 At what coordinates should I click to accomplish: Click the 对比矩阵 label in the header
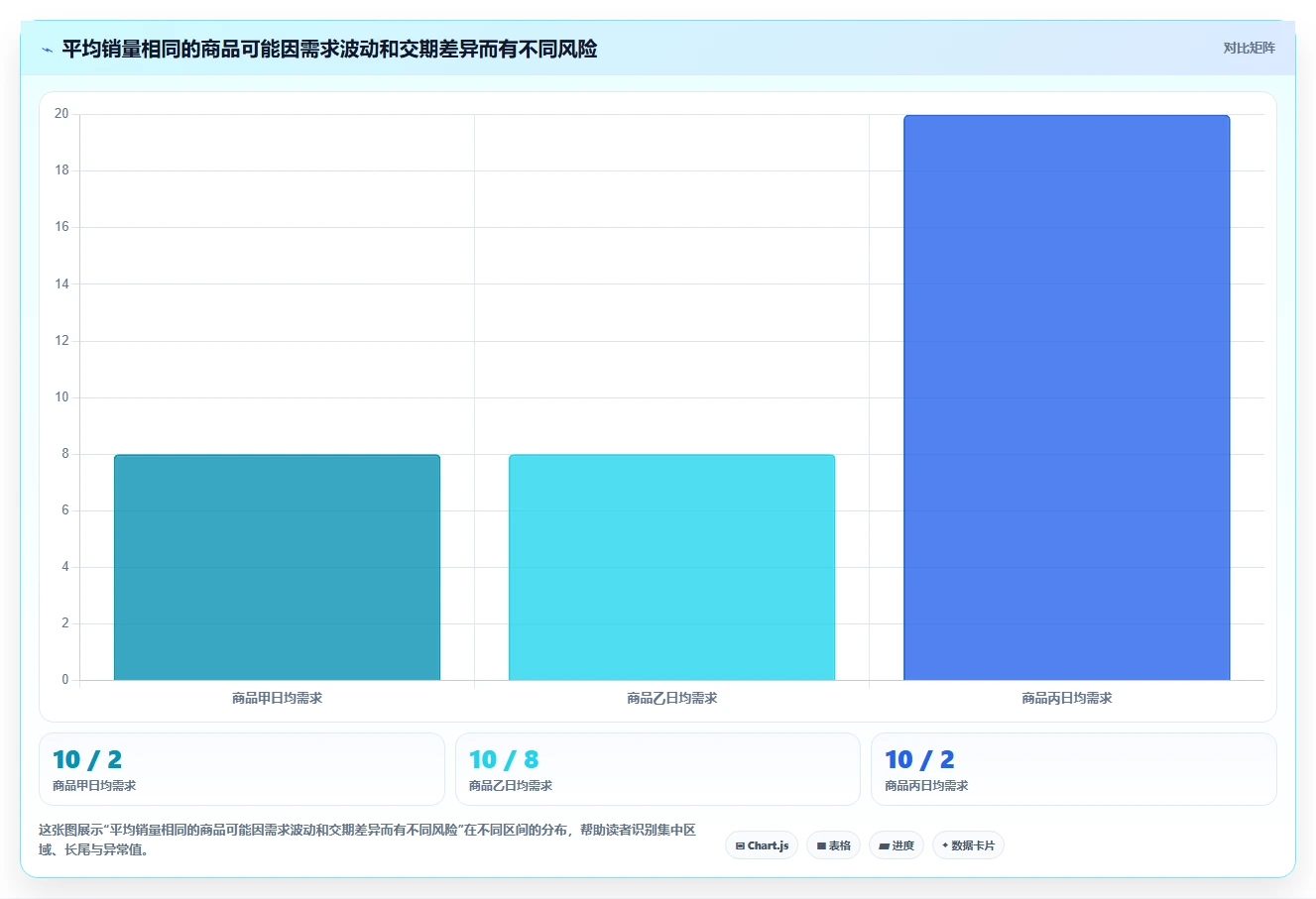(1249, 48)
